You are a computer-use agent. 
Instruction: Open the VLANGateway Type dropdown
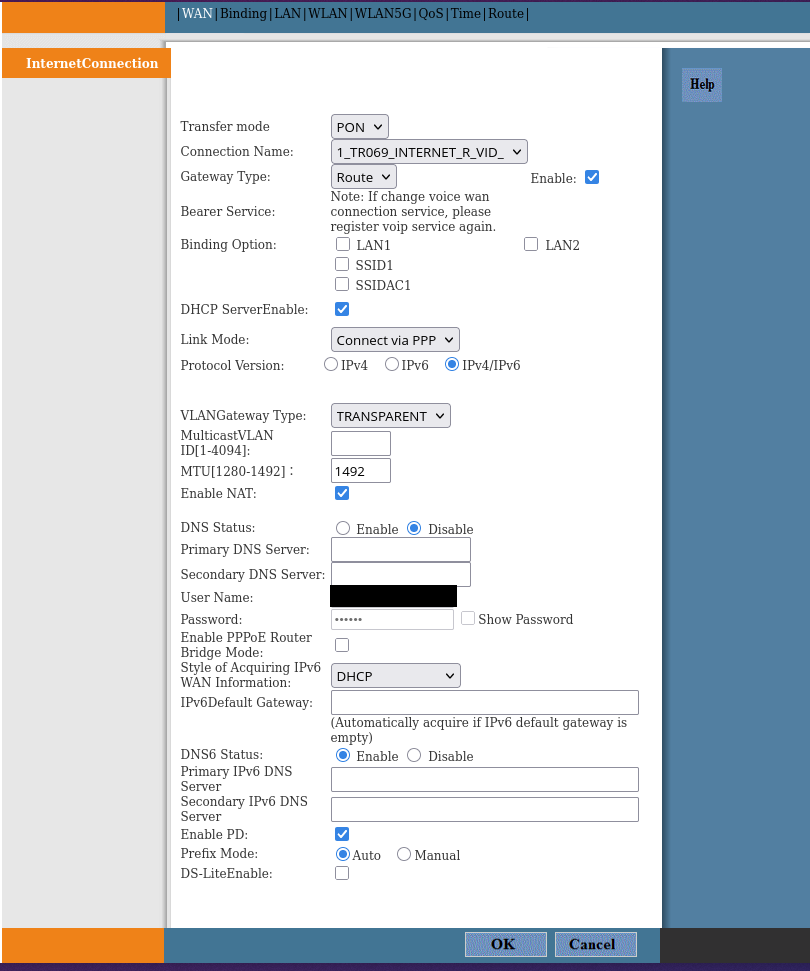point(390,415)
